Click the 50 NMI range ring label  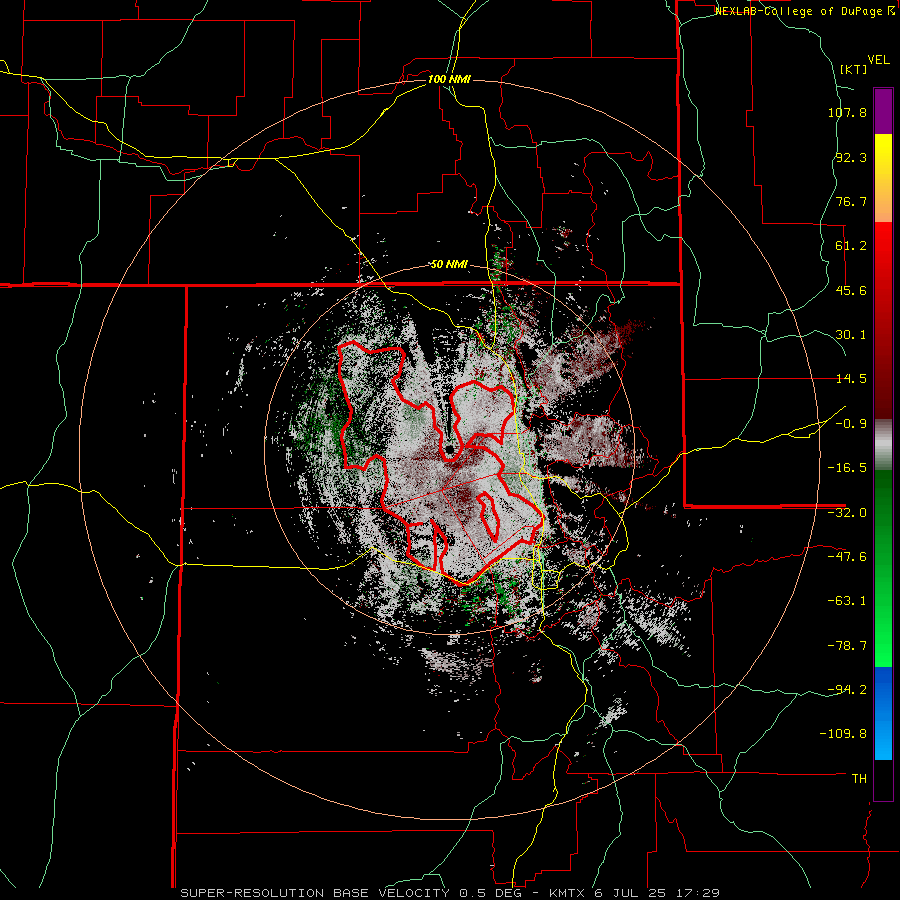point(449,265)
